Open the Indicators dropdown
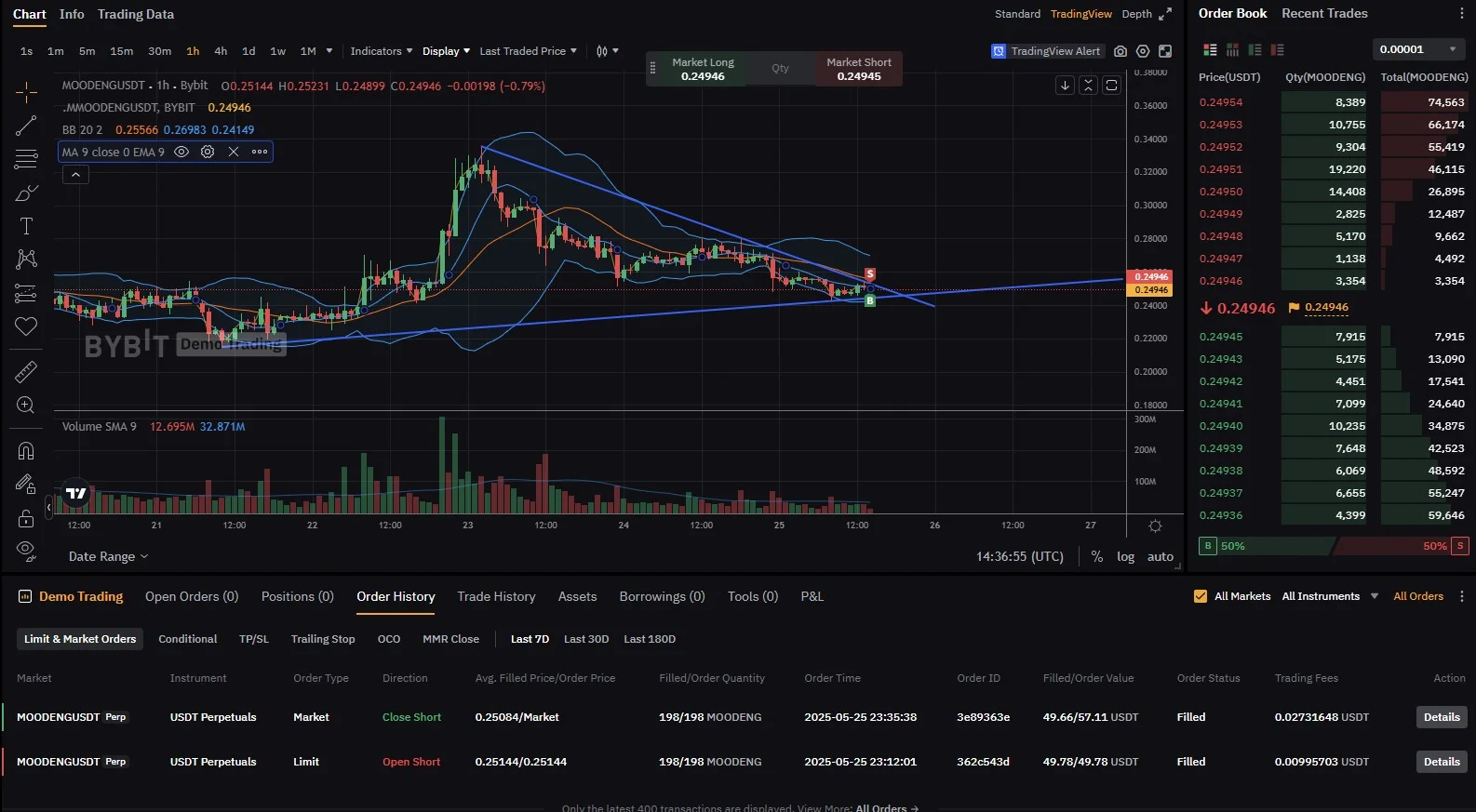Viewport: 1476px width, 812px height. click(x=381, y=51)
